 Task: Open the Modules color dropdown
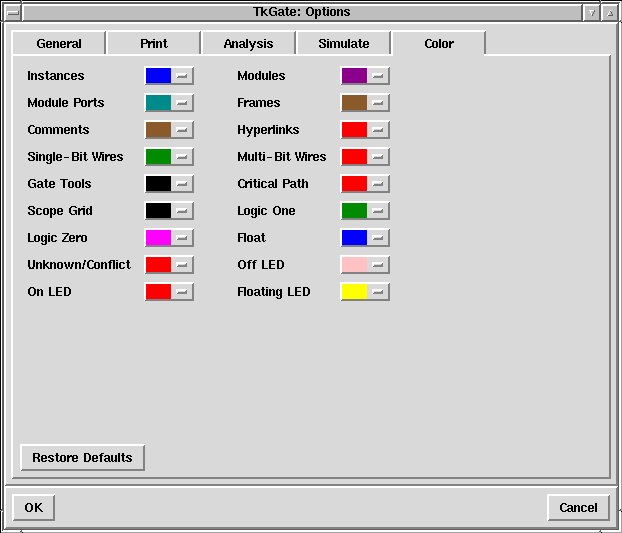378,76
